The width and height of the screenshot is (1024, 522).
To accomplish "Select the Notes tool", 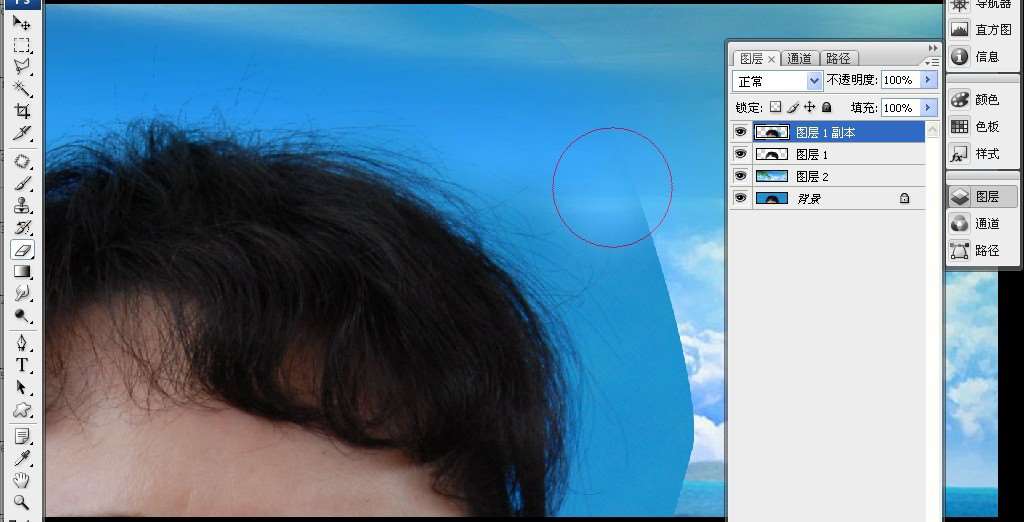I will (22, 436).
